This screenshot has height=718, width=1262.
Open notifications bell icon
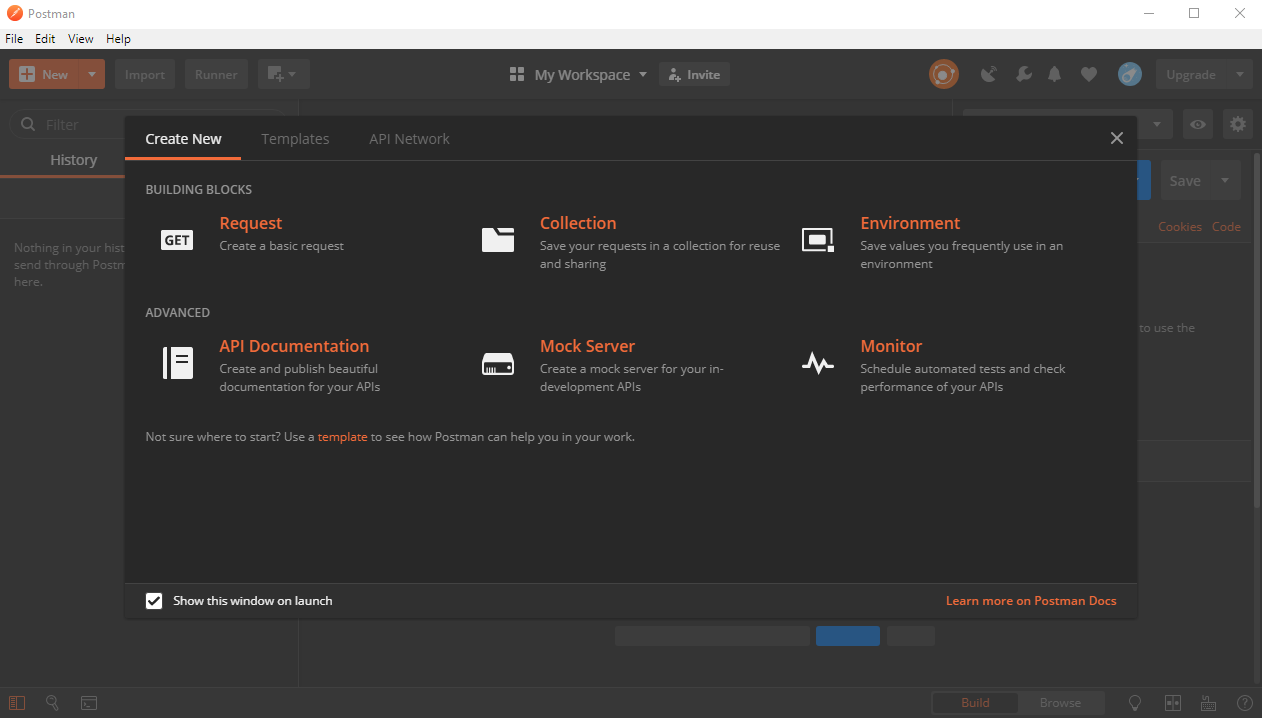click(x=1055, y=74)
